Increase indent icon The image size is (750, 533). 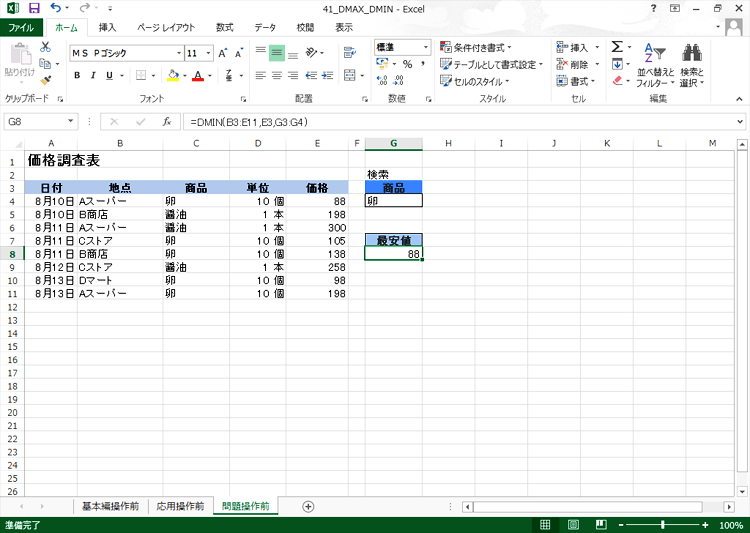(x=328, y=76)
